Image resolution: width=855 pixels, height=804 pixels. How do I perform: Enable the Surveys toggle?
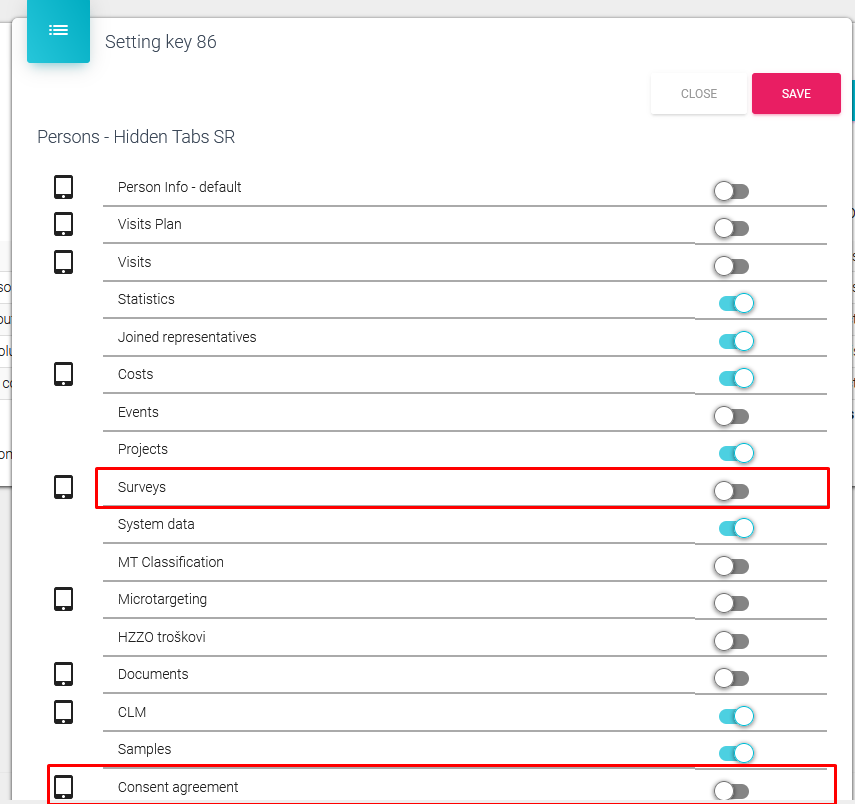click(x=731, y=491)
